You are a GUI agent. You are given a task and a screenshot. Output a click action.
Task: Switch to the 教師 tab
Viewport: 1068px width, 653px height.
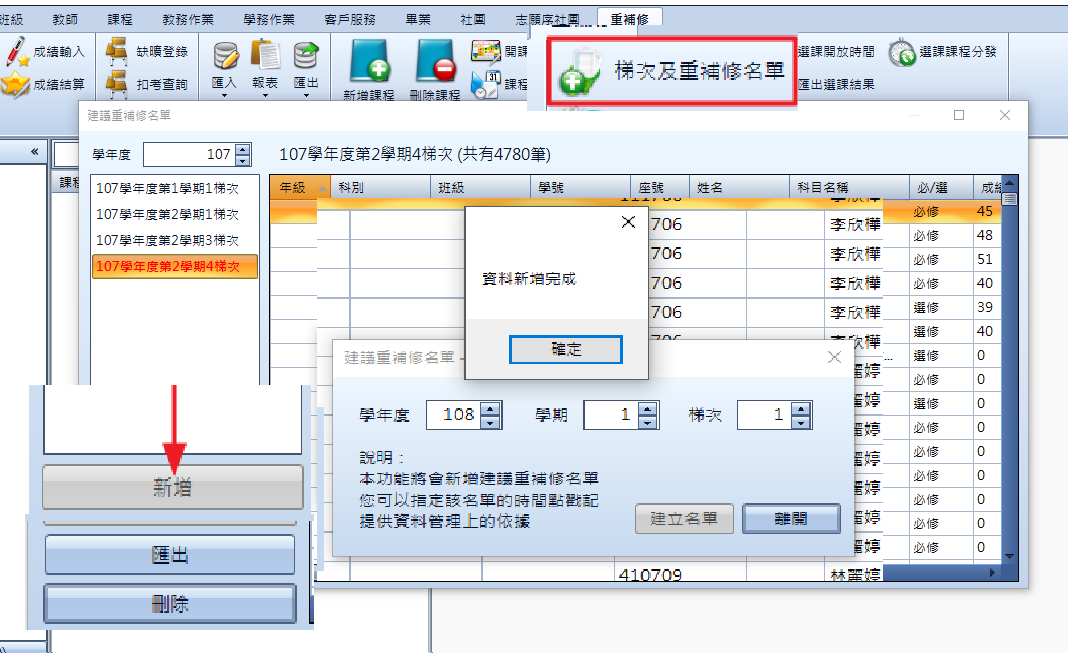coord(65,20)
